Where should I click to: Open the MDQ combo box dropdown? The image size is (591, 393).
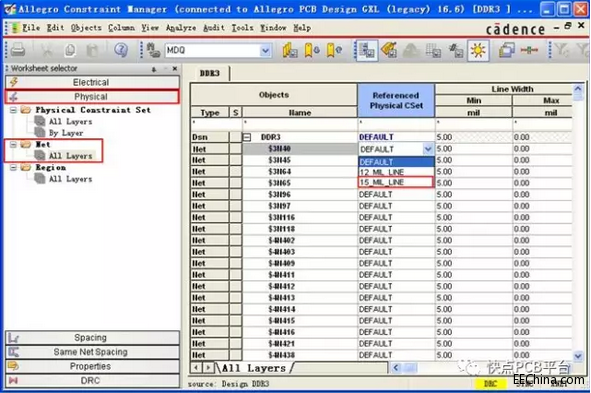coord(265,50)
